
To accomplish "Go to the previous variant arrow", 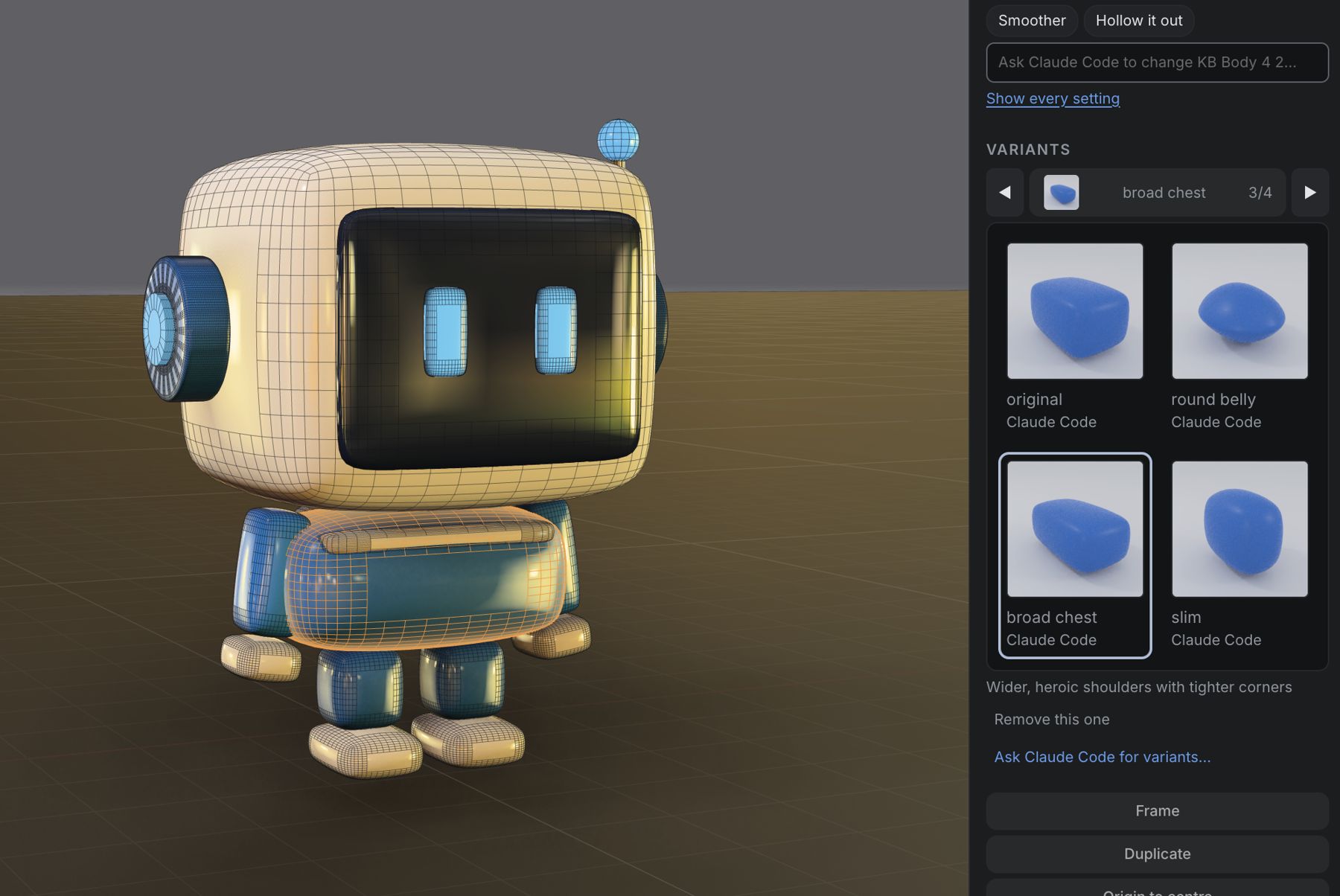I will [x=1005, y=193].
